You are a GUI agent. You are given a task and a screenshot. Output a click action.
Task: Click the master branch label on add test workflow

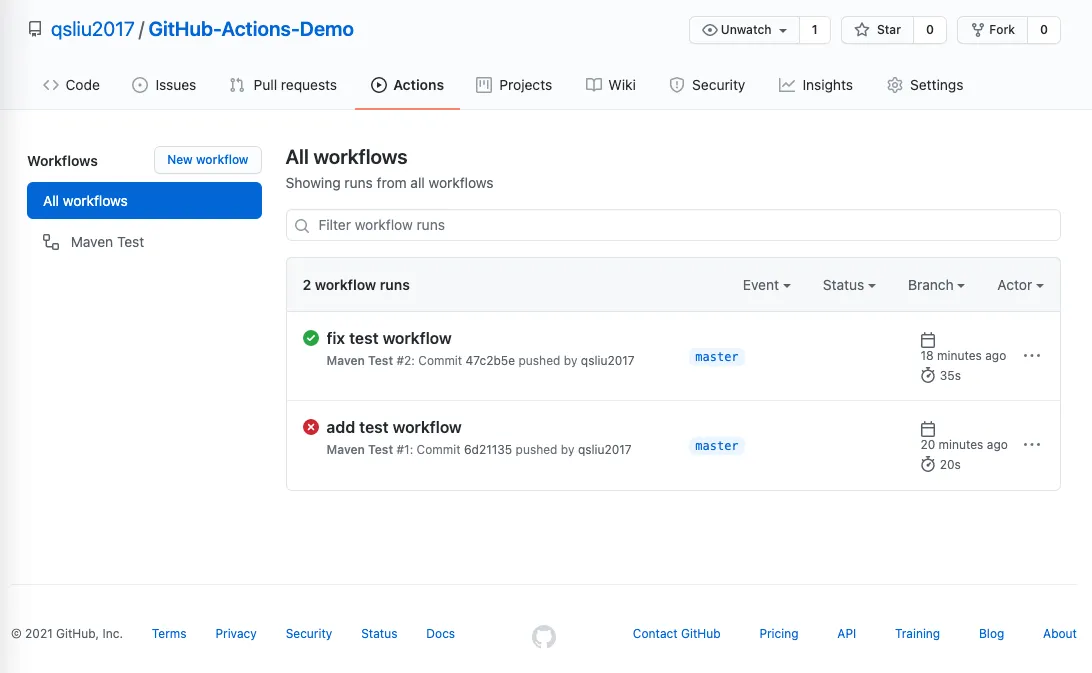716,446
